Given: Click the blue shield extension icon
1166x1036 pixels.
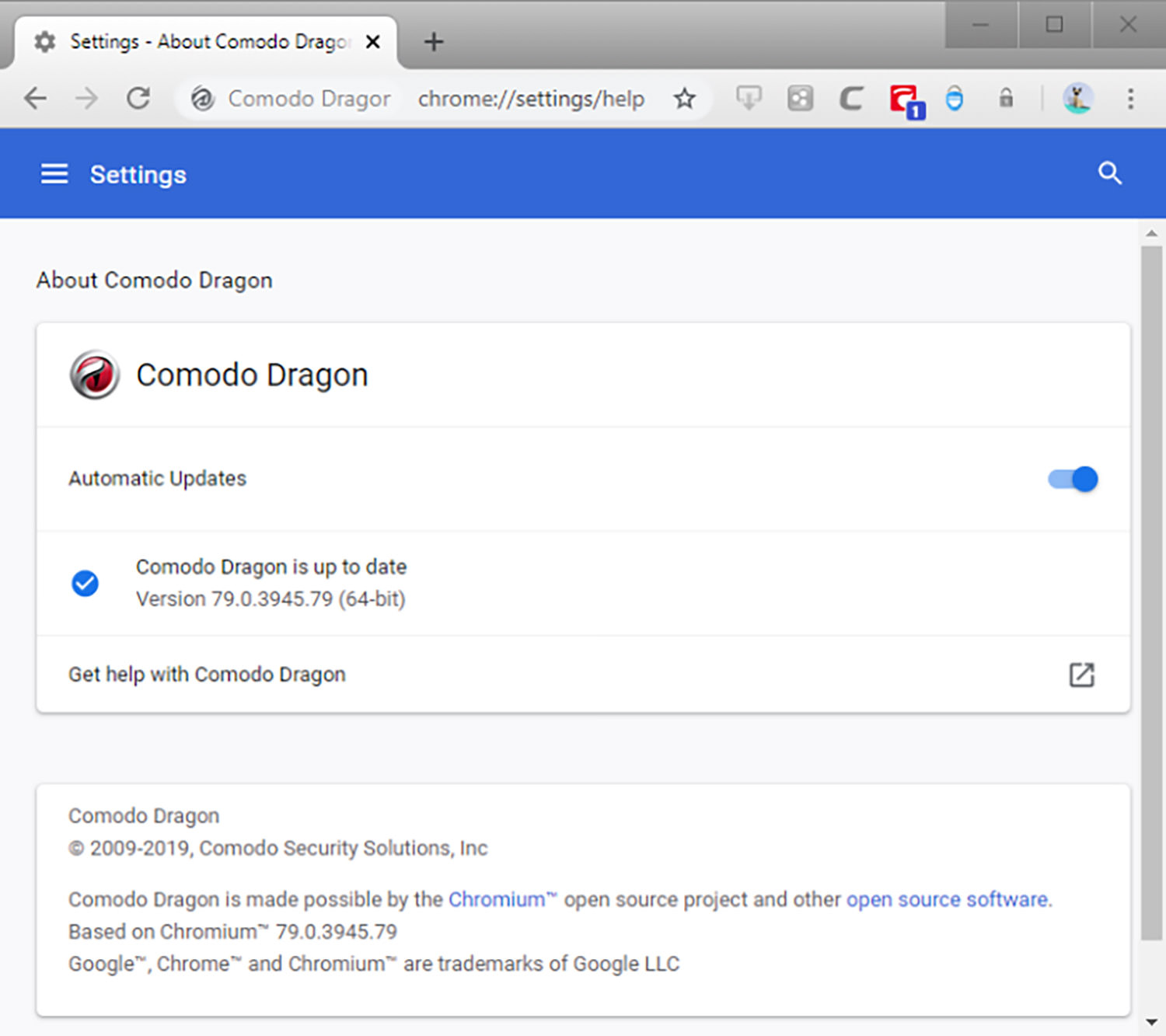Looking at the screenshot, I should (955, 99).
